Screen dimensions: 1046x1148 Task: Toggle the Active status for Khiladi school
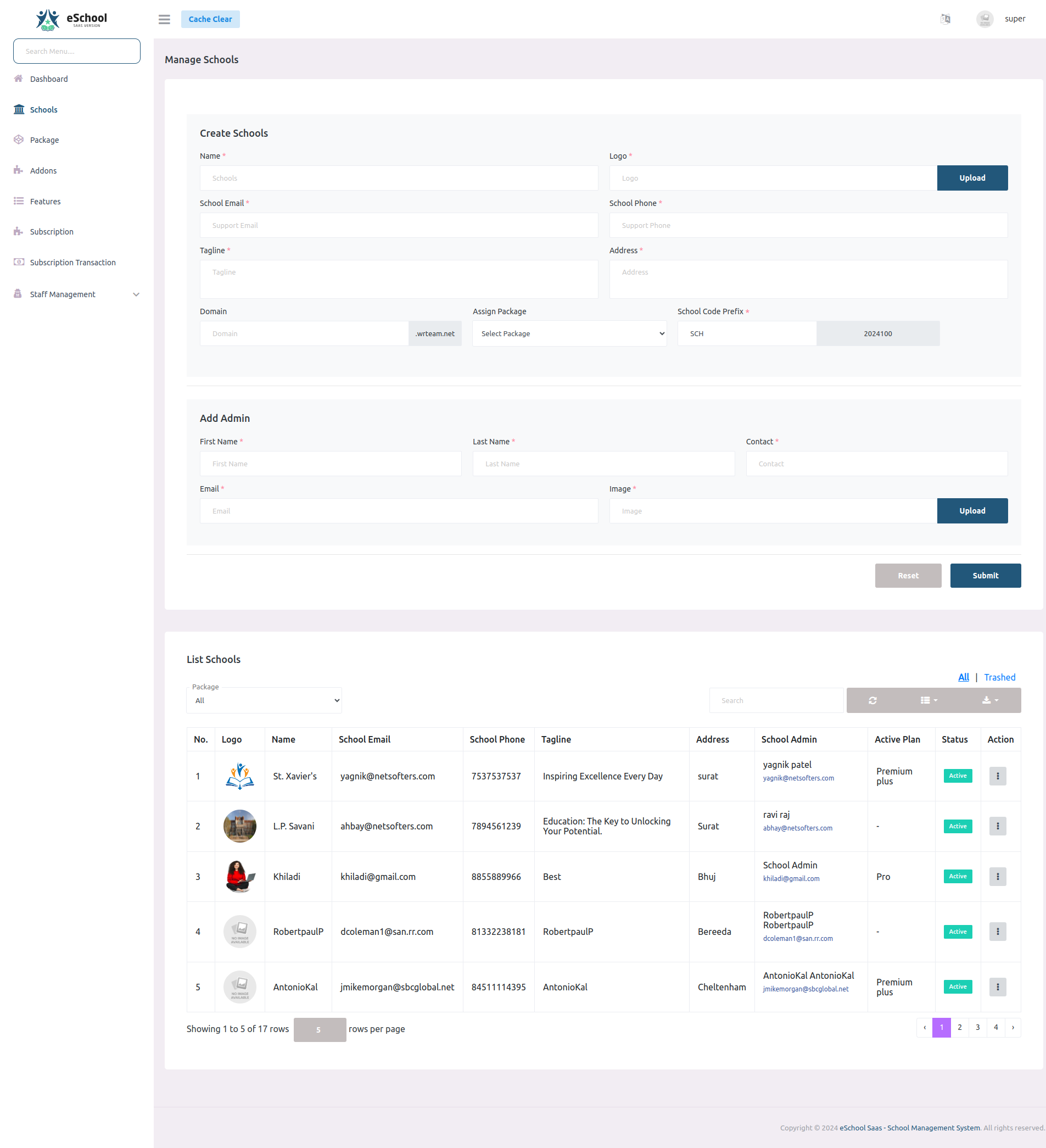click(957, 876)
